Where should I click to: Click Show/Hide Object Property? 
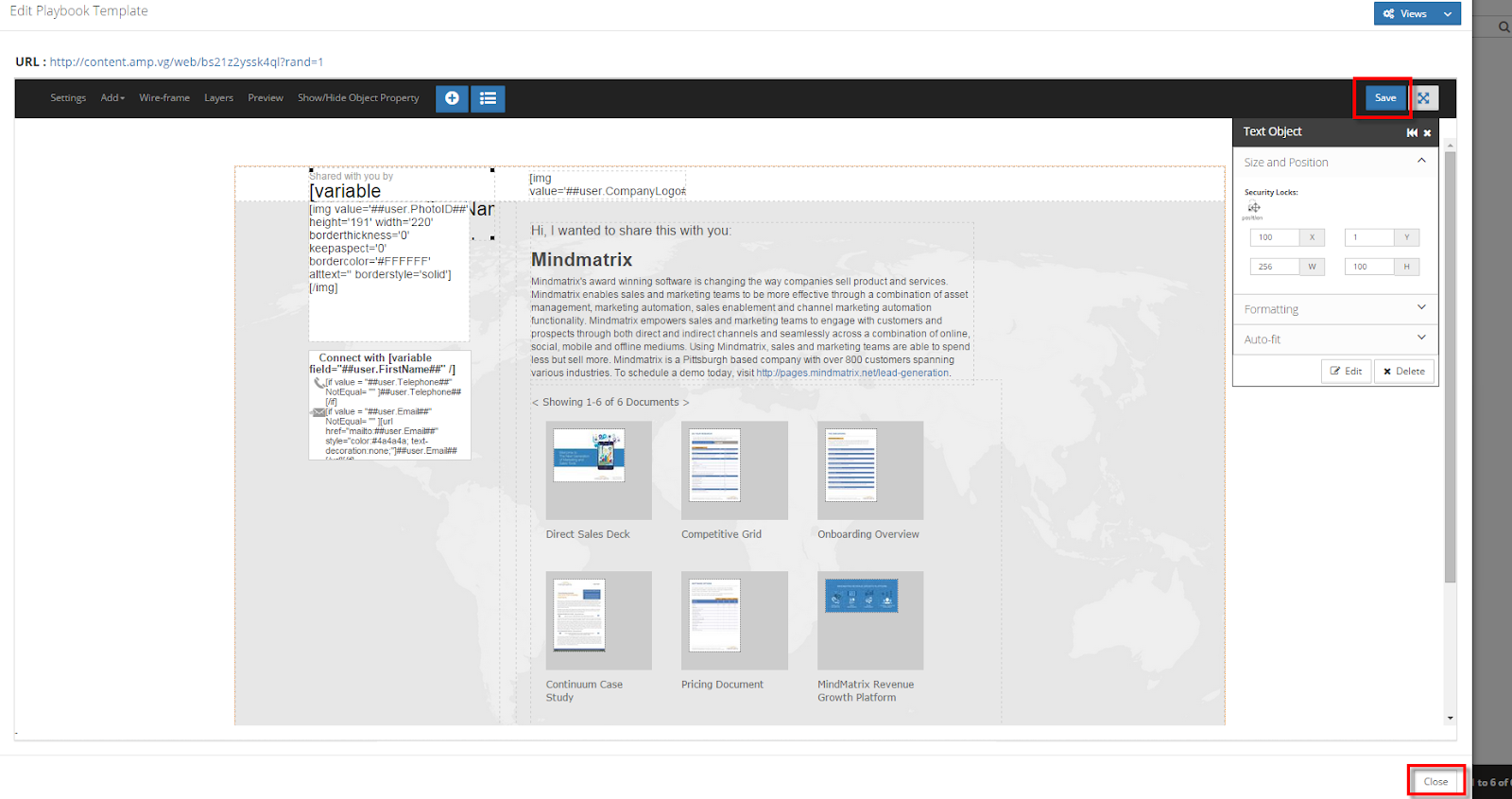pyautogui.click(x=358, y=98)
